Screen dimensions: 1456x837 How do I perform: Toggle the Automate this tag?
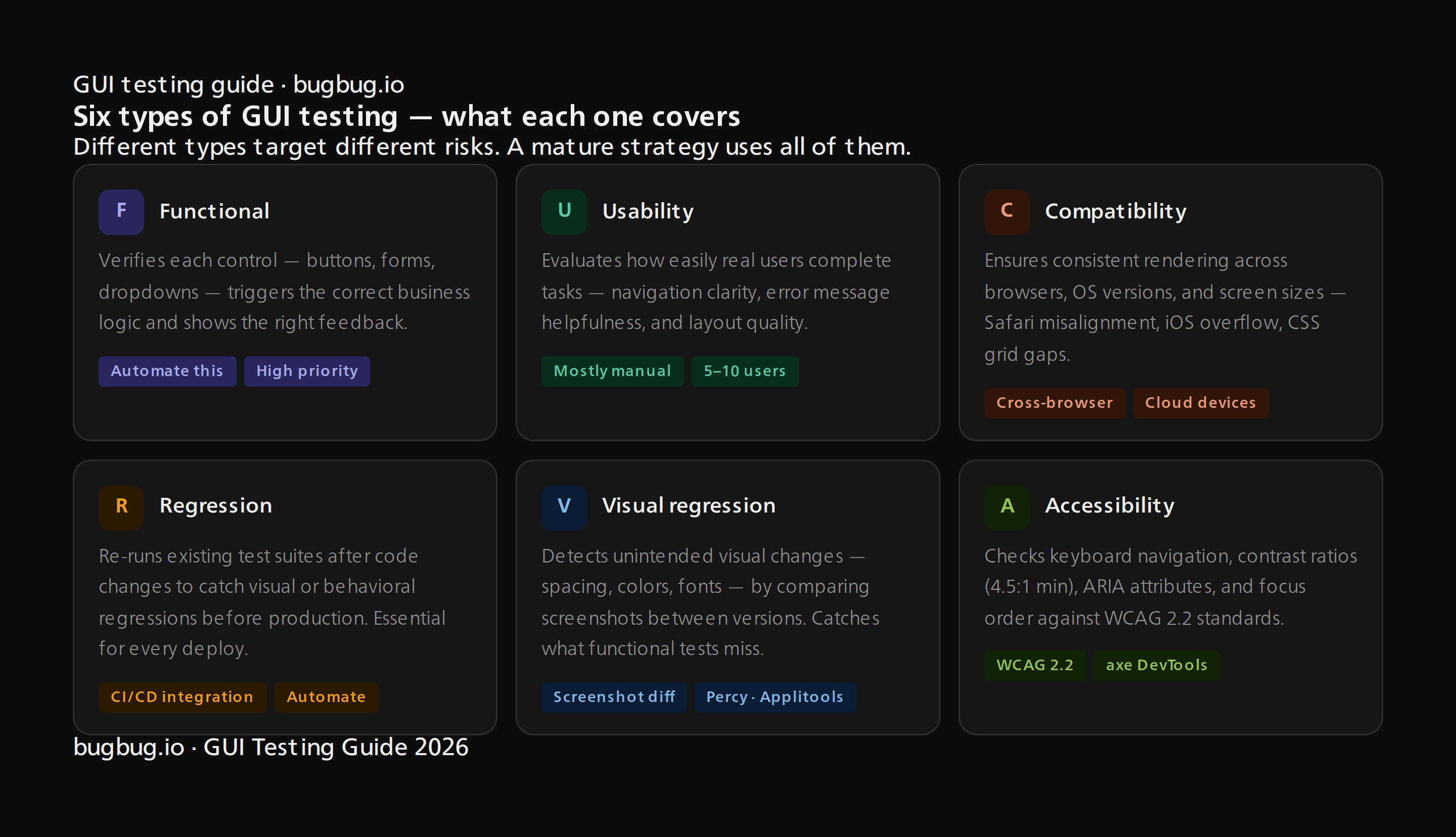[x=167, y=371]
